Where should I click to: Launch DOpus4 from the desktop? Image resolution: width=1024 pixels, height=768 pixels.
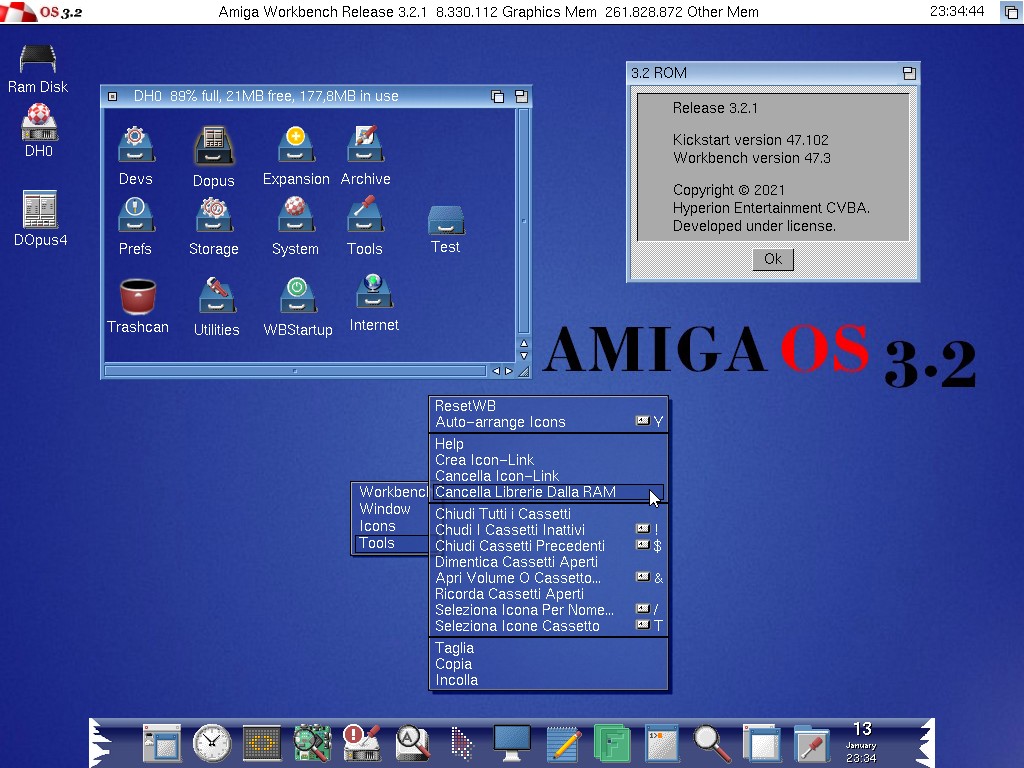(40, 210)
